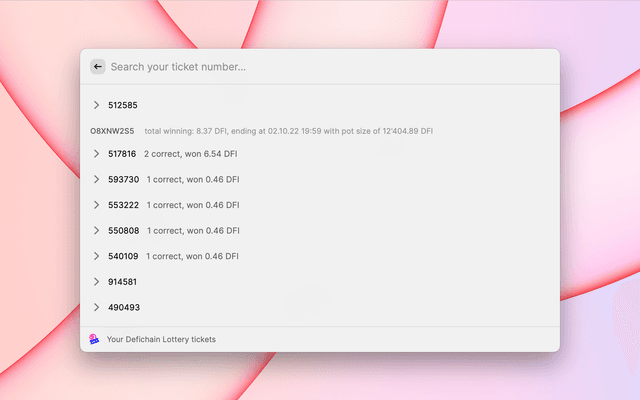
Task: Expand ticket 553222 chevron
Action: (96, 205)
